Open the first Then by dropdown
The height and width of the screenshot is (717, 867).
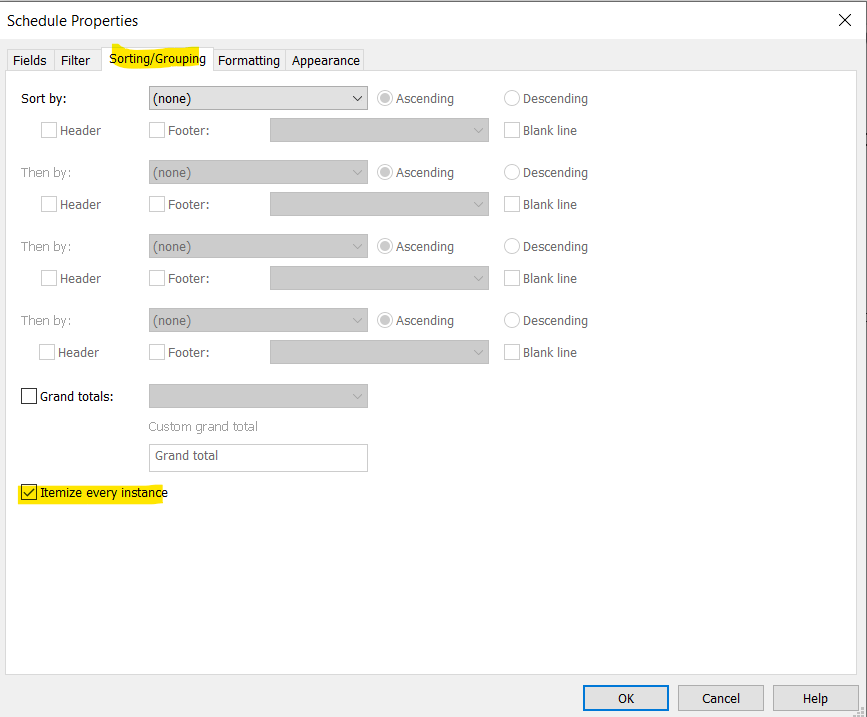[258, 172]
